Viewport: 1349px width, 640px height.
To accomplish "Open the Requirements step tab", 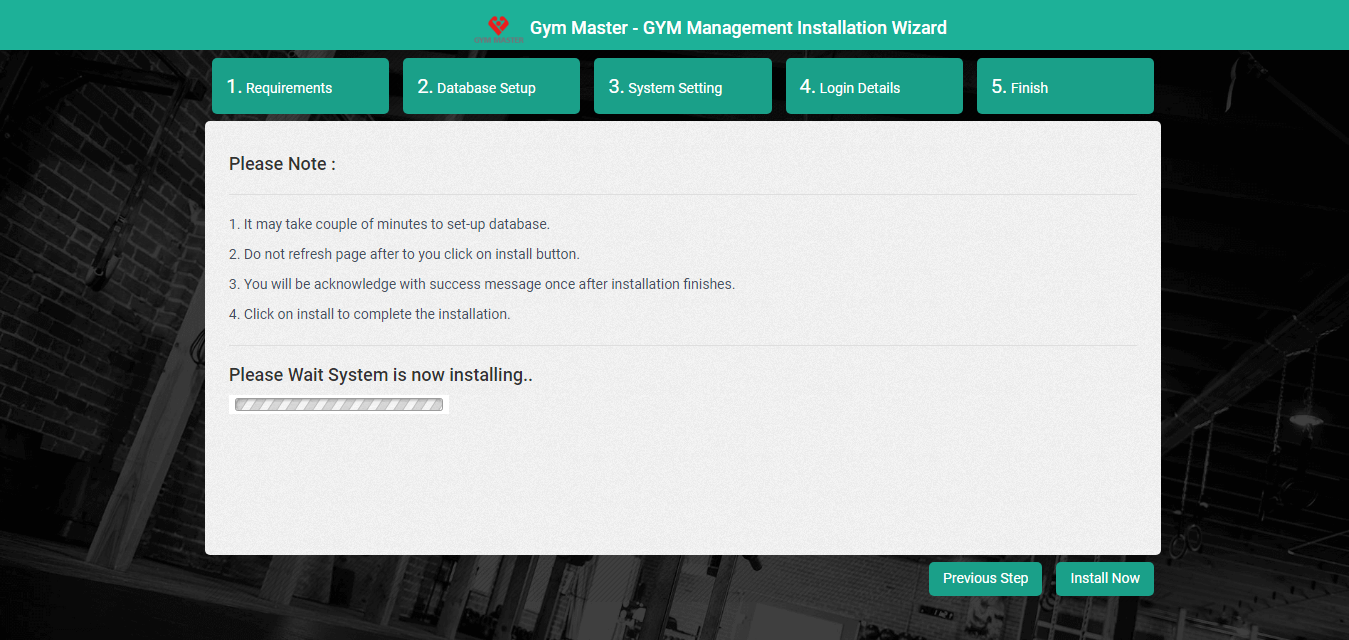I will click(300, 87).
